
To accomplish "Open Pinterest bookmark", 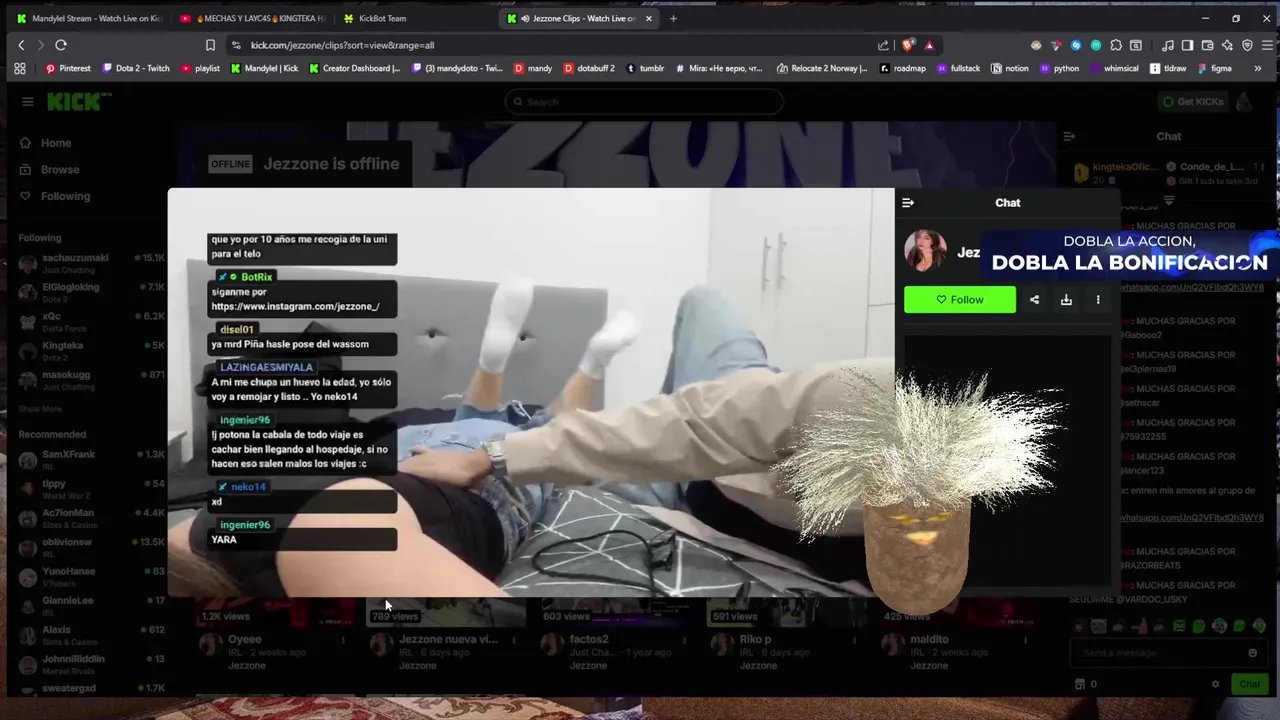I will [x=68, y=69].
